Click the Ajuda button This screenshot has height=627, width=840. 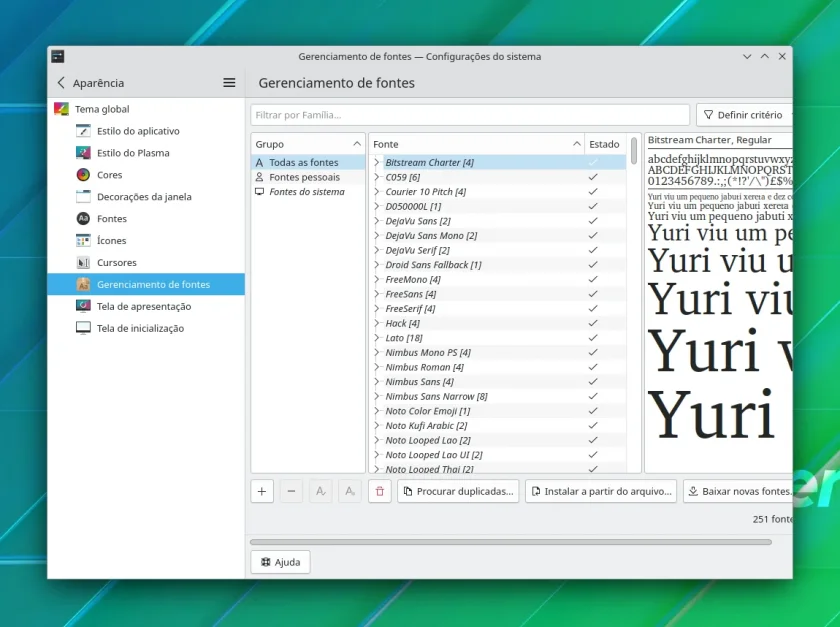click(280, 562)
